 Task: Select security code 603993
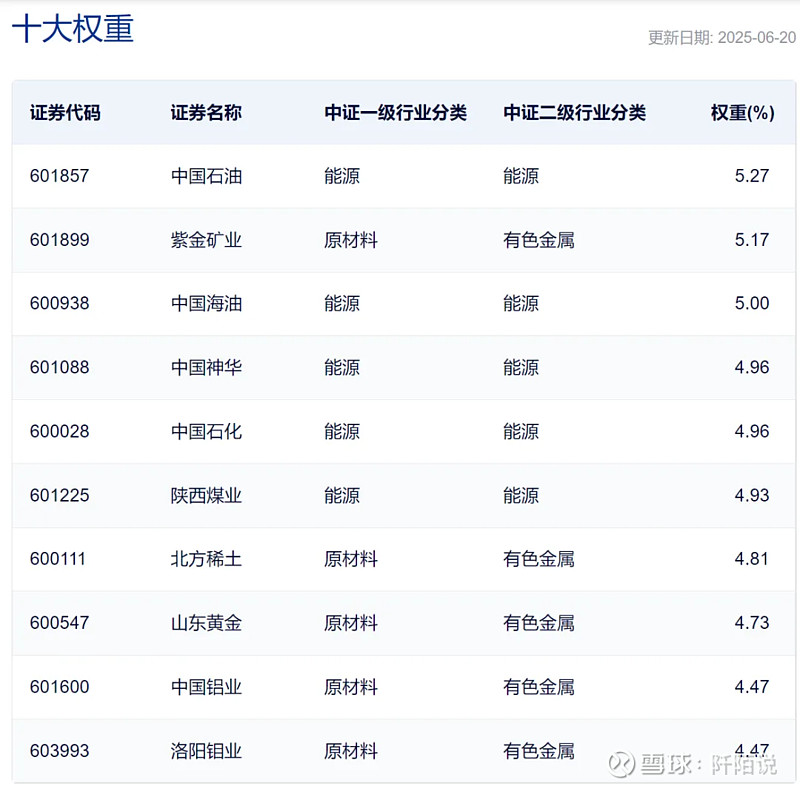tap(59, 751)
